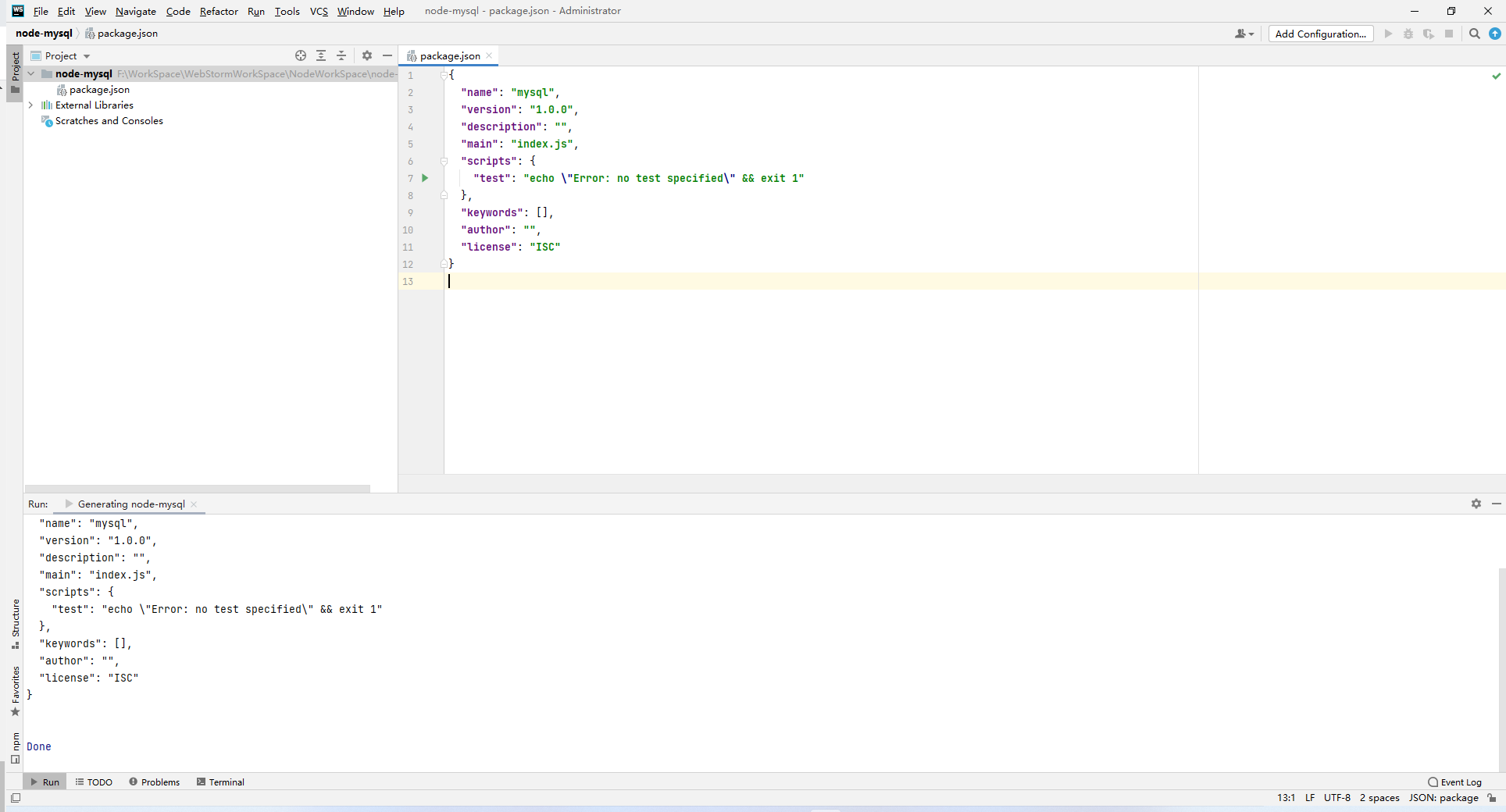Open the Refactor menu

pyautogui.click(x=219, y=11)
